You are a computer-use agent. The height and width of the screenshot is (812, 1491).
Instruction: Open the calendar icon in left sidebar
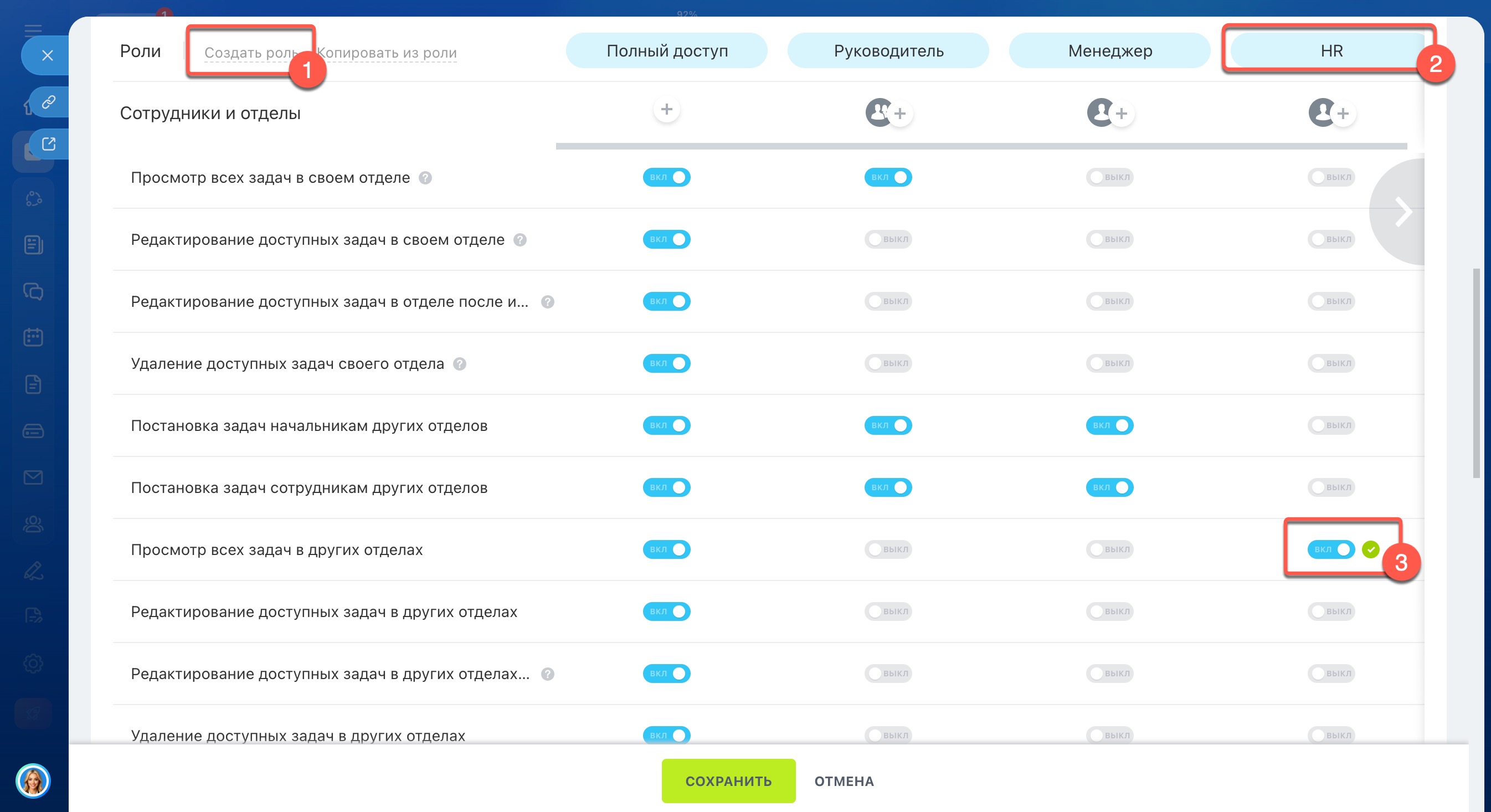[x=33, y=337]
